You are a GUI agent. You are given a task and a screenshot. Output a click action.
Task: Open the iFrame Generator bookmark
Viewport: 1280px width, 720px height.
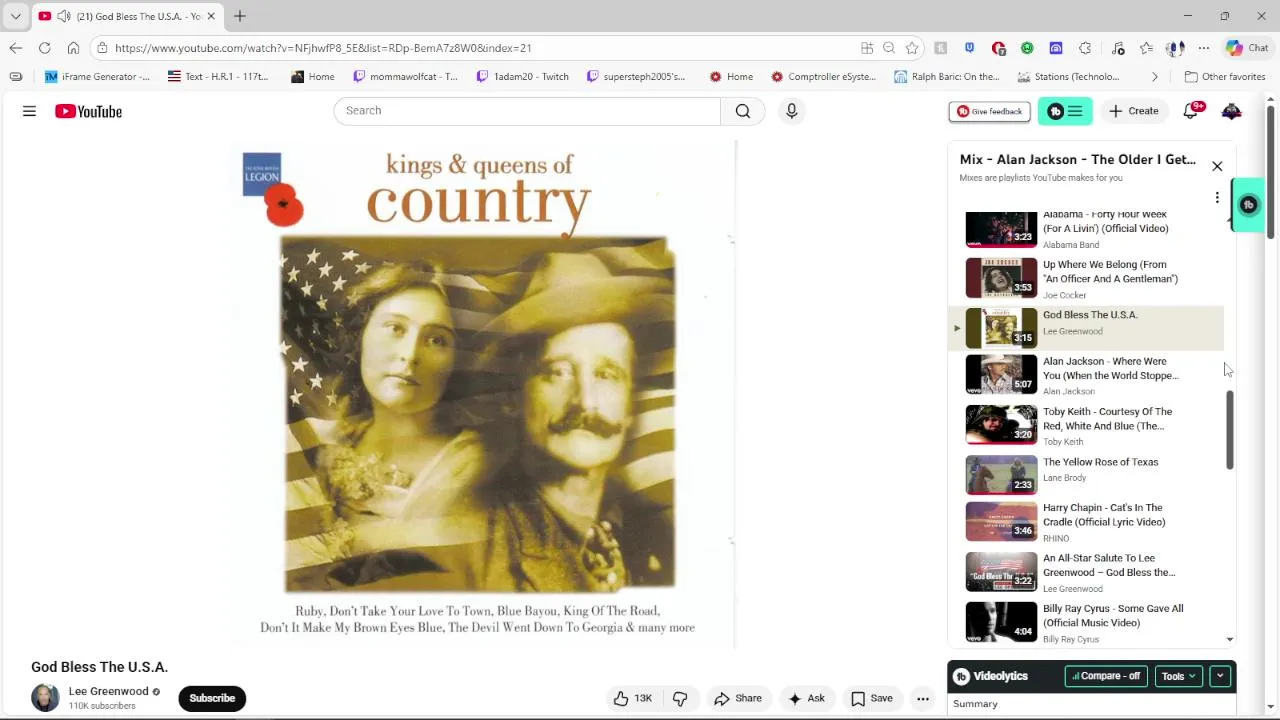(x=97, y=77)
